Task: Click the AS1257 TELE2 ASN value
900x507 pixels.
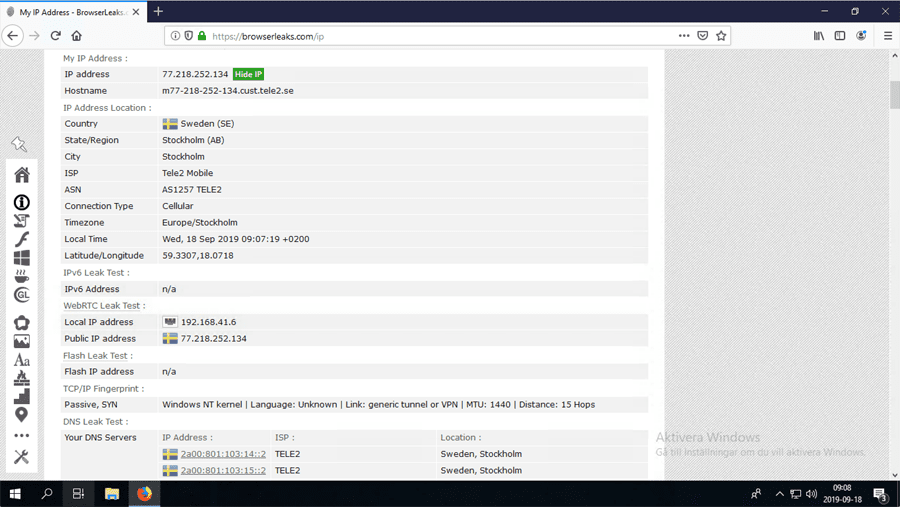Action: coord(192,189)
